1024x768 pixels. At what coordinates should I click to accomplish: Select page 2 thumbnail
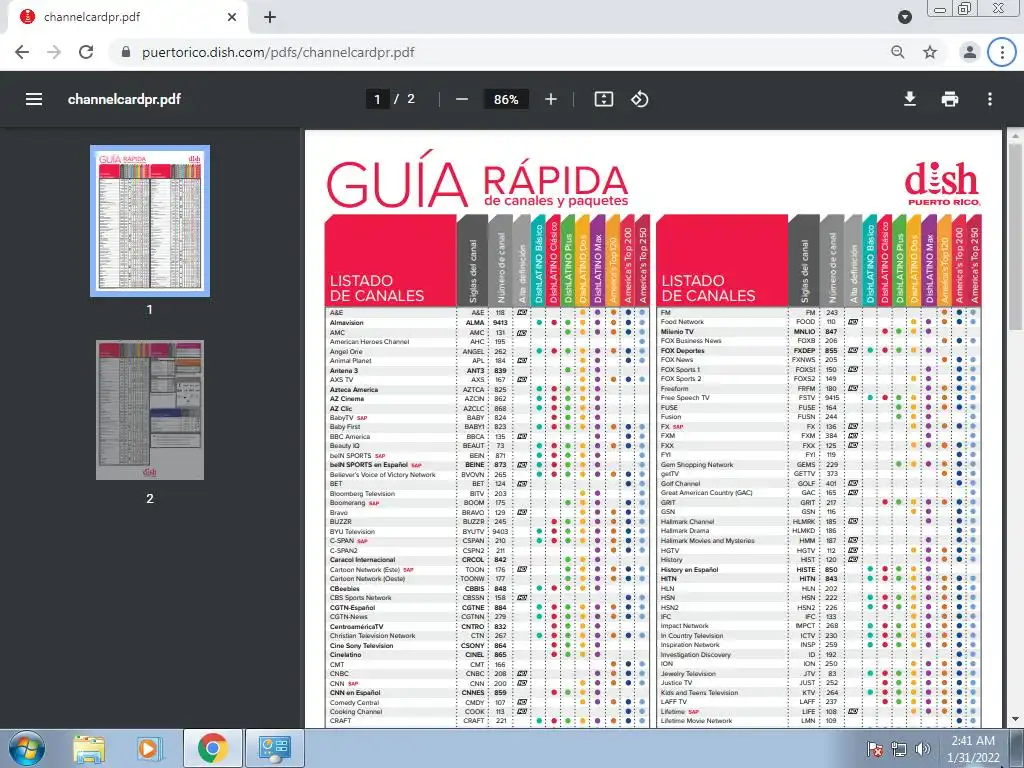pyautogui.click(x=150, y=410)
